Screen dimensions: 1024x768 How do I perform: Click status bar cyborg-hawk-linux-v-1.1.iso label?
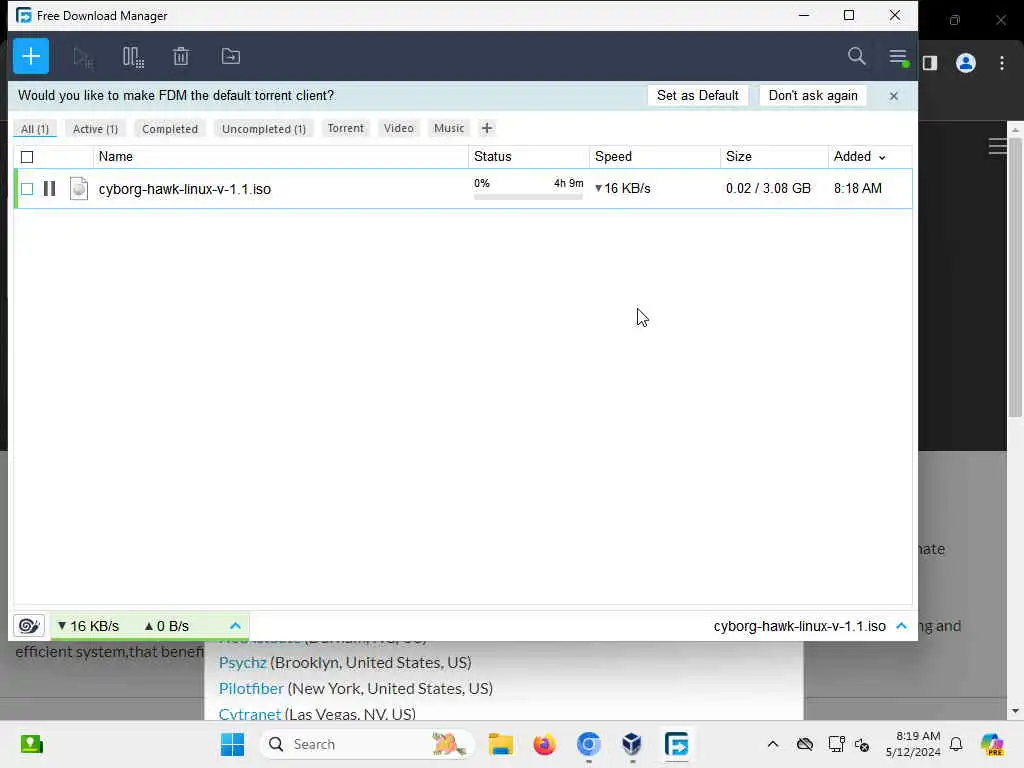point(799,626)
